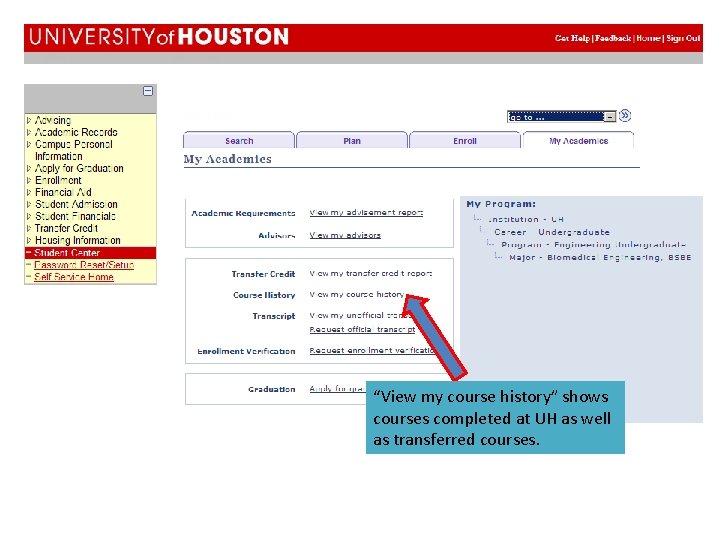Click the 'Academic Requirements' label
Screen dimensions: 720x540
pyautogui.click(x=243, y=213)
